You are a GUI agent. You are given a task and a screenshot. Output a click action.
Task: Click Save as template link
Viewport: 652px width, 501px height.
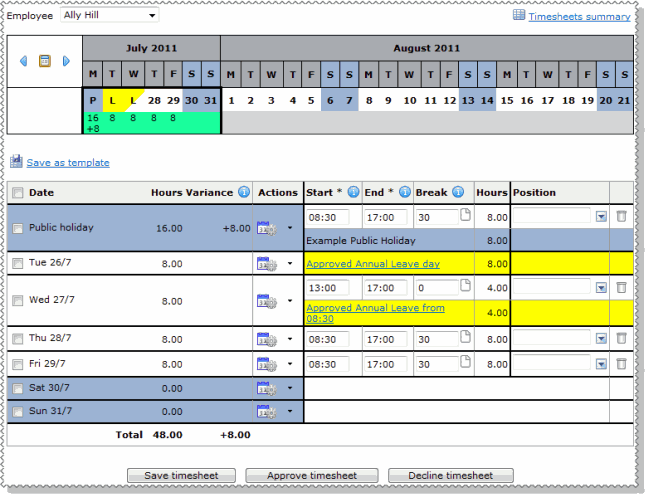67,162
